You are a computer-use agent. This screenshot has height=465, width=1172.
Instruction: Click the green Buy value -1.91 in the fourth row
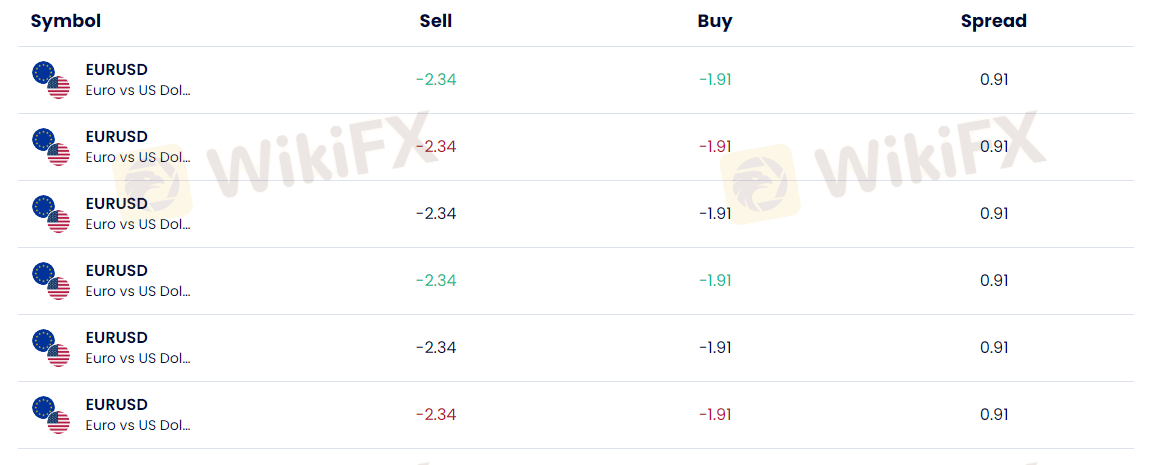(715, 281)
